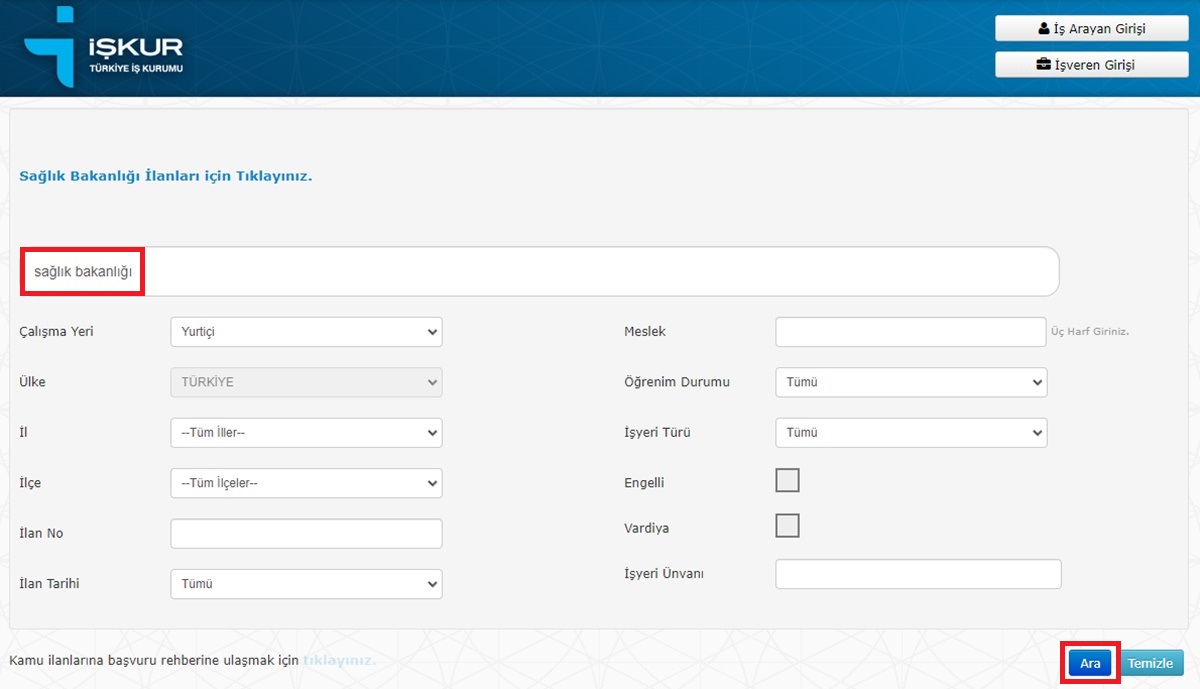
Task: Click the İşyeri Ünvanı input field
Action: (x=917, y=574)
